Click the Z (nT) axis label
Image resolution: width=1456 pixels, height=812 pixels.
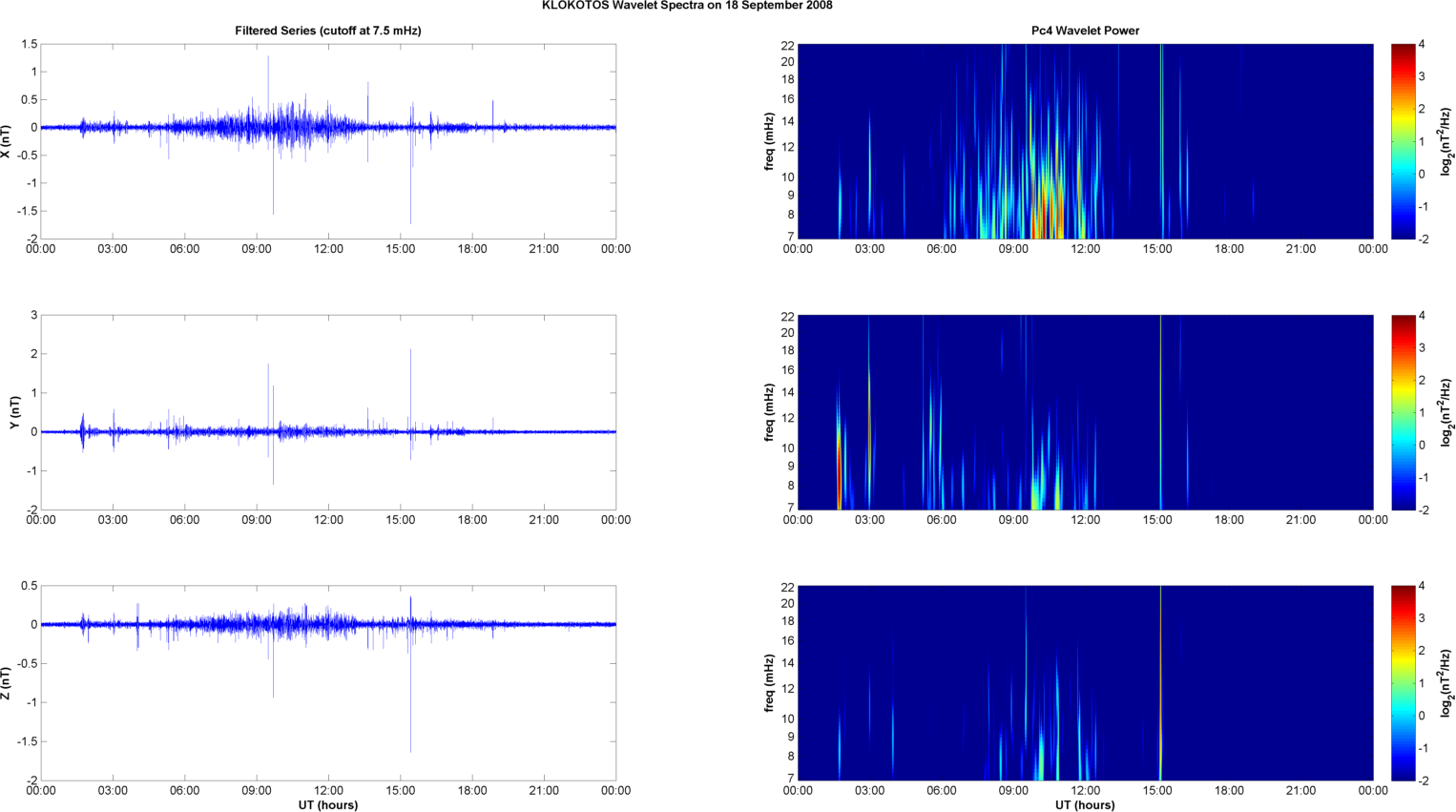click(x=7, y=683)
